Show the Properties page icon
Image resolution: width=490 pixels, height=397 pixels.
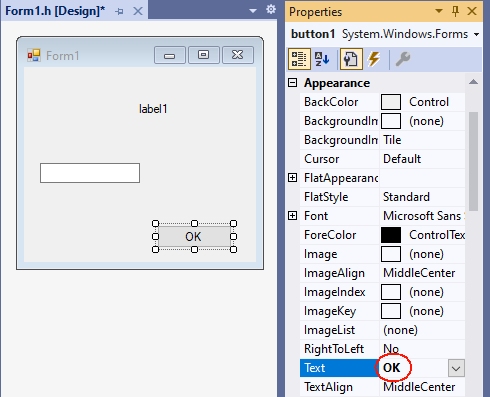coord(351,59)
